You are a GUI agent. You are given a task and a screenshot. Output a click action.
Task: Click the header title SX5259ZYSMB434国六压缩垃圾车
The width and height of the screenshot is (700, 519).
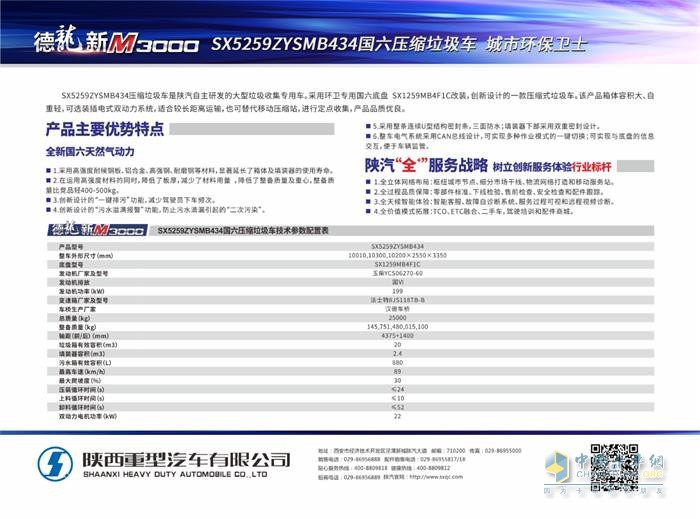(x=343, y=44)
